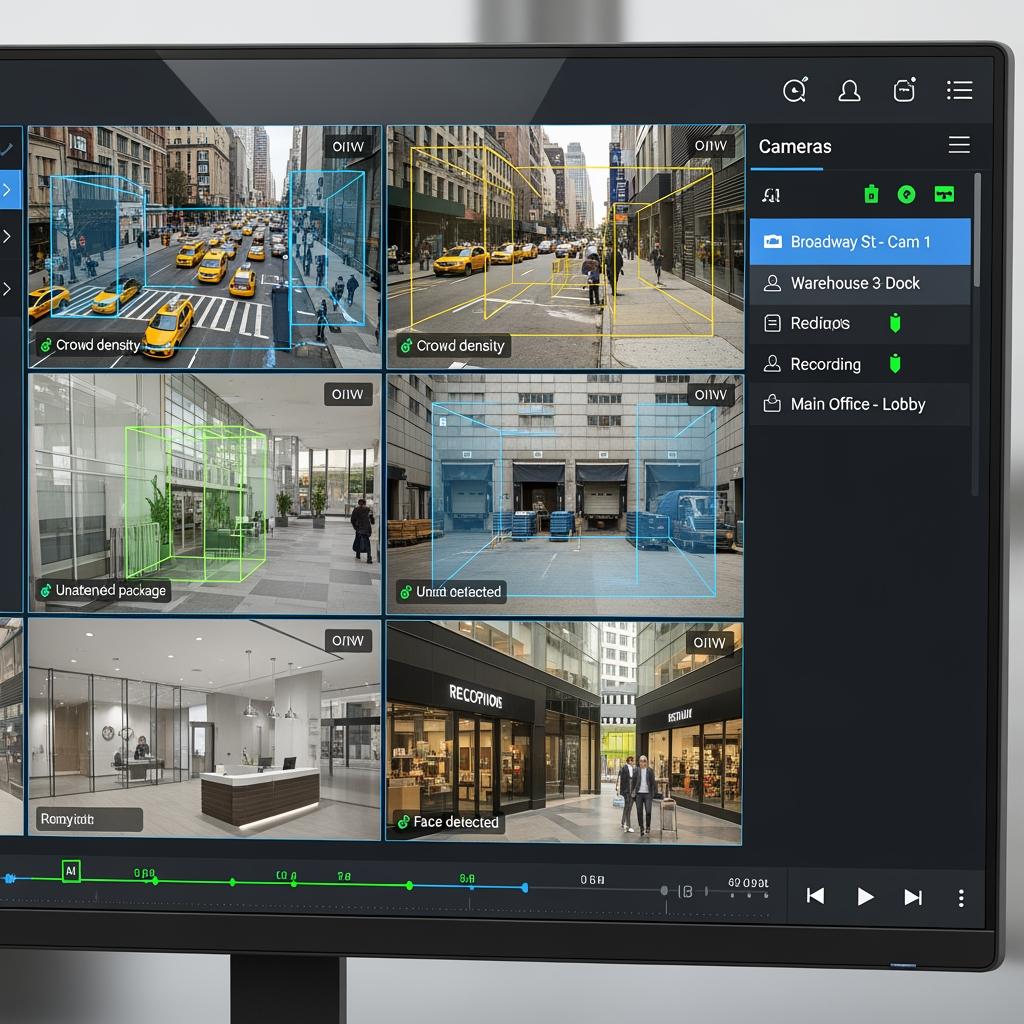Select Warehouse 3 Dock camera
Screen dimensions: 1024x1024
(x=855, y=283)
